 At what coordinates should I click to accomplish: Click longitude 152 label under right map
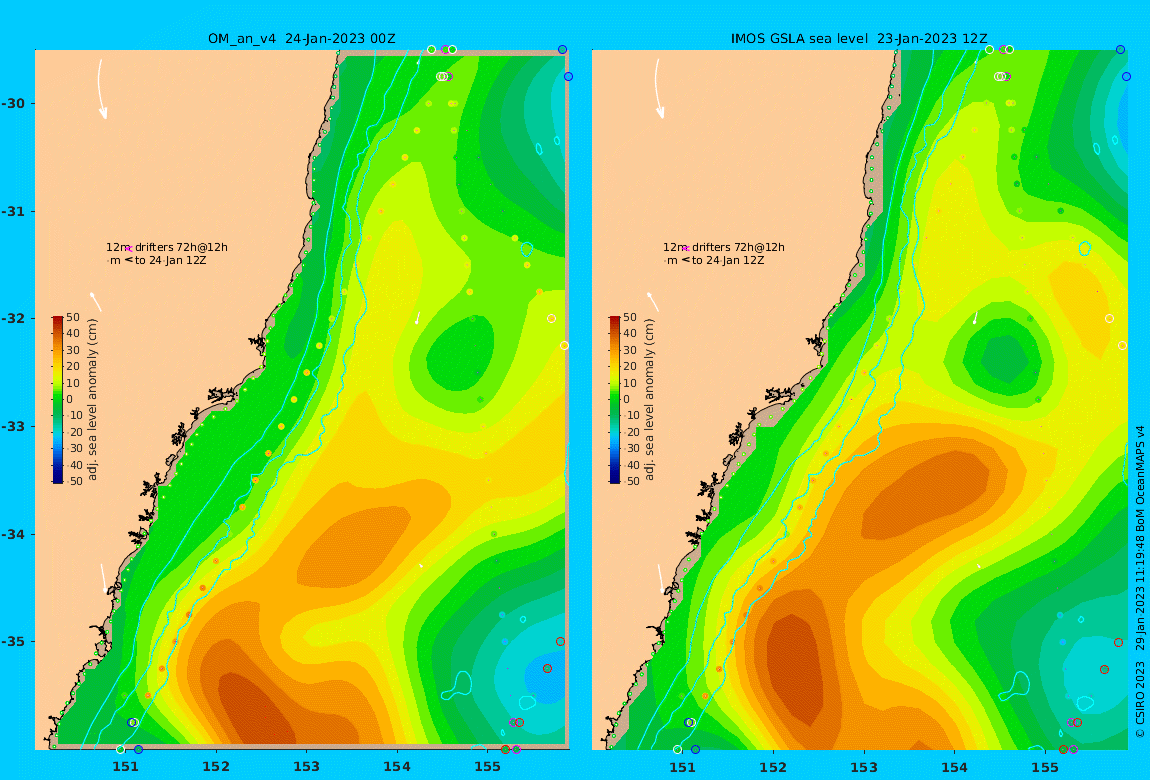point(773,767)
